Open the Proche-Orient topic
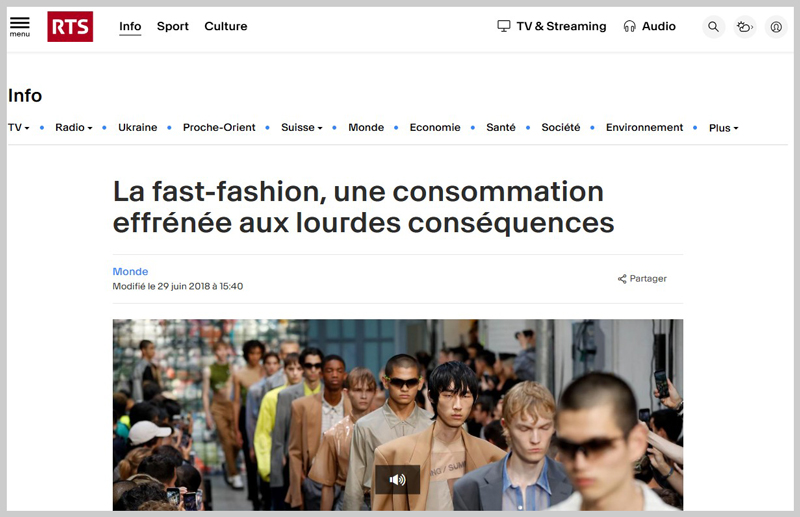Image resolution: width=800 pixels, height=517 pixels. [219, 128]
